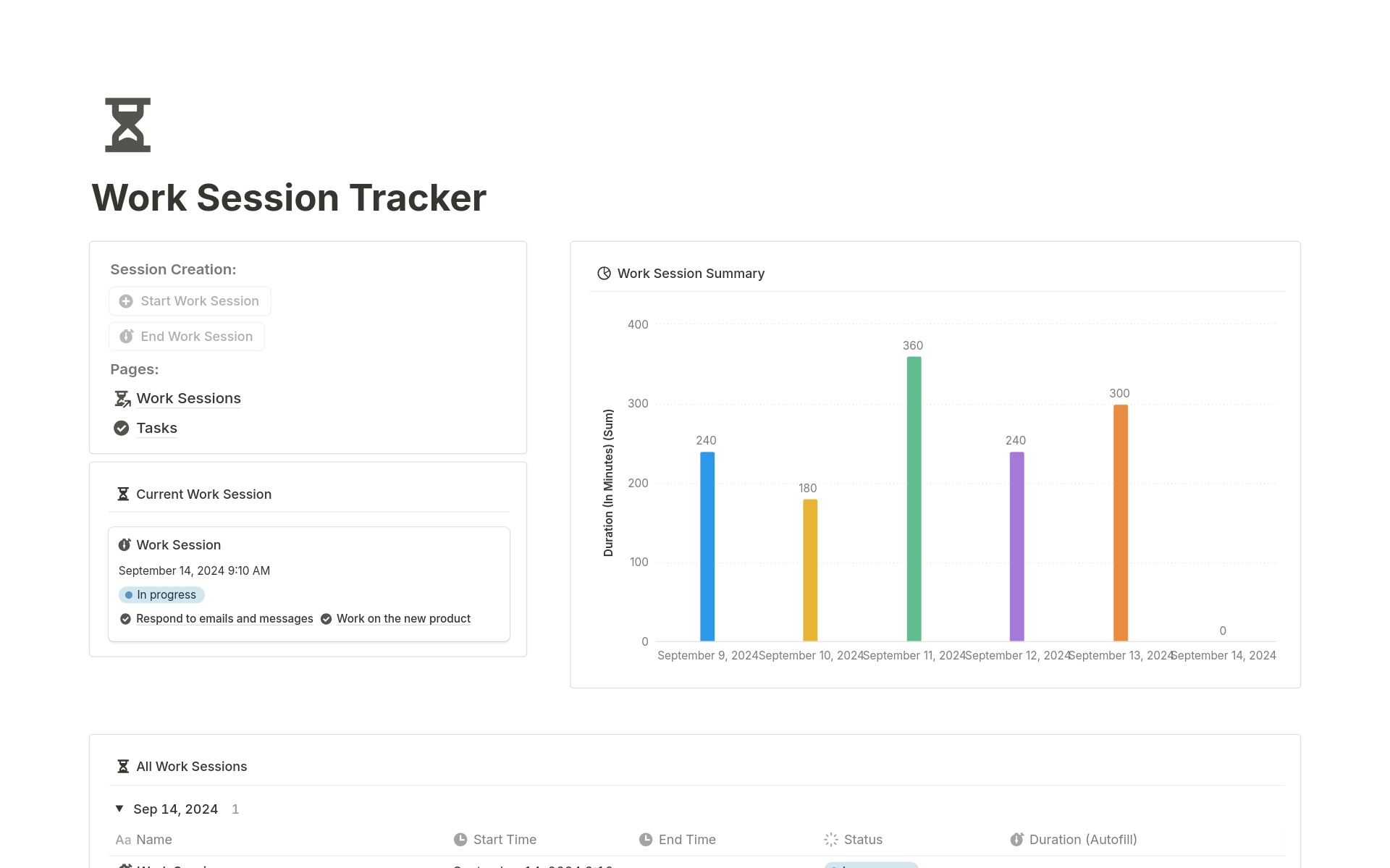Click the clock icon beside Work Session Summary
Image resolution: width=1390 pixels, height=868 pixels.
pyautogui.click(x=604, y=273)
